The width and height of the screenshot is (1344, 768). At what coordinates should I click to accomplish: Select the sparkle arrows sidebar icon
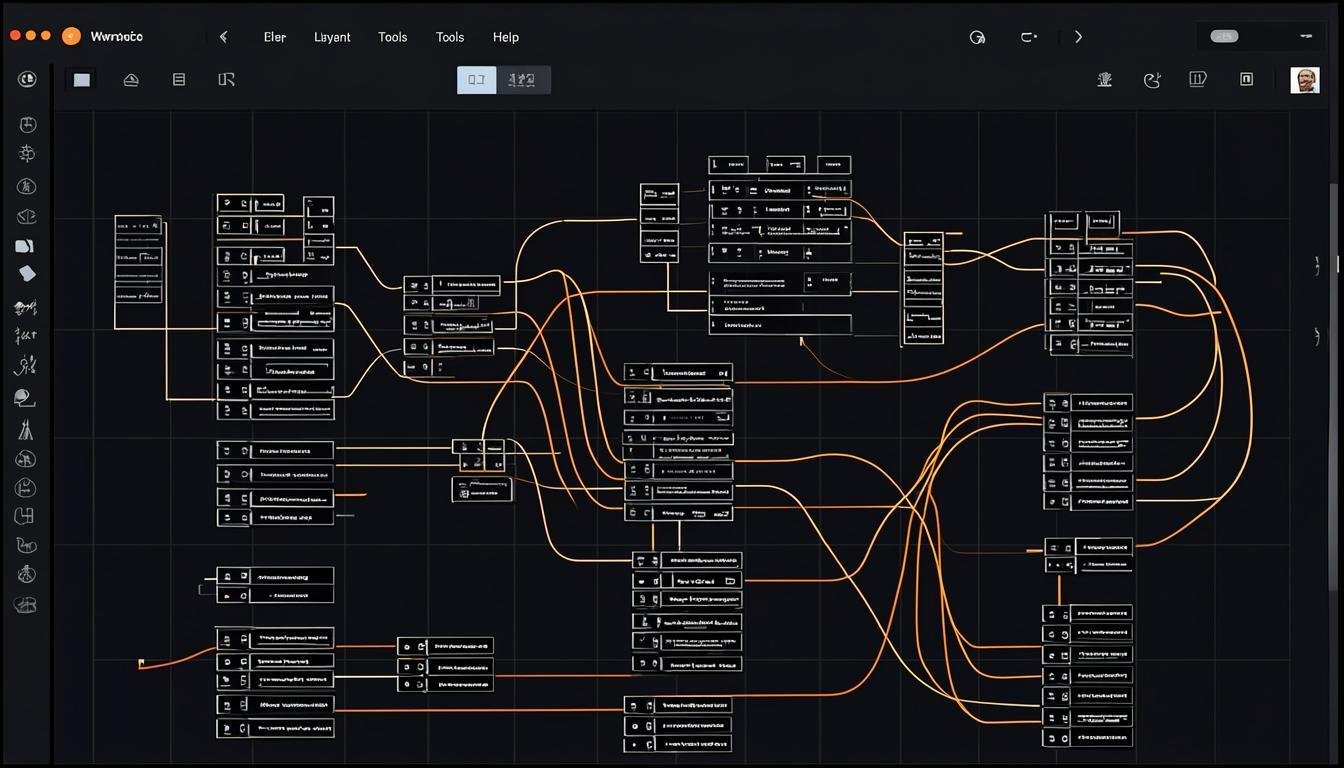pos(26,336)
